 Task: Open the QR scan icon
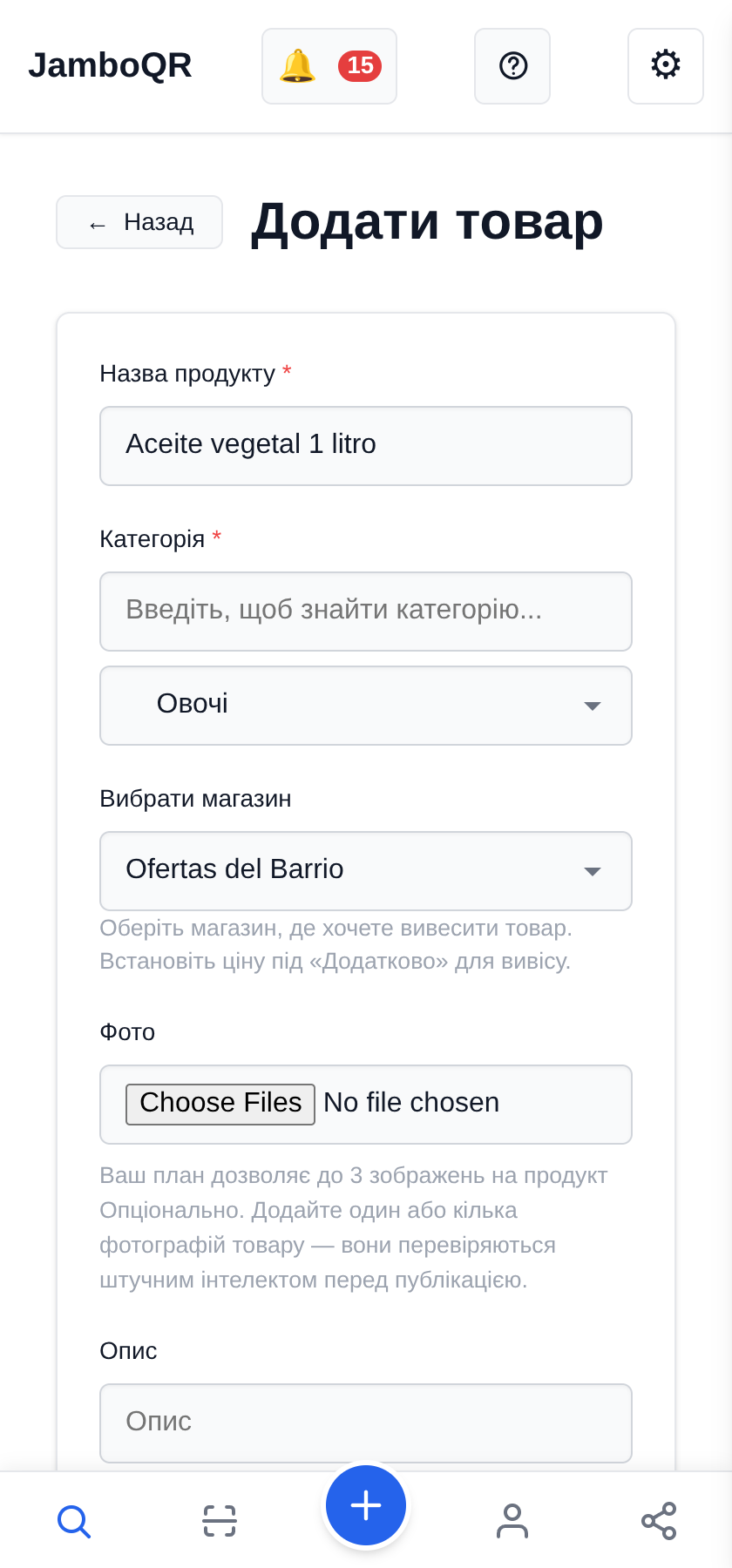pos(220,1521)
